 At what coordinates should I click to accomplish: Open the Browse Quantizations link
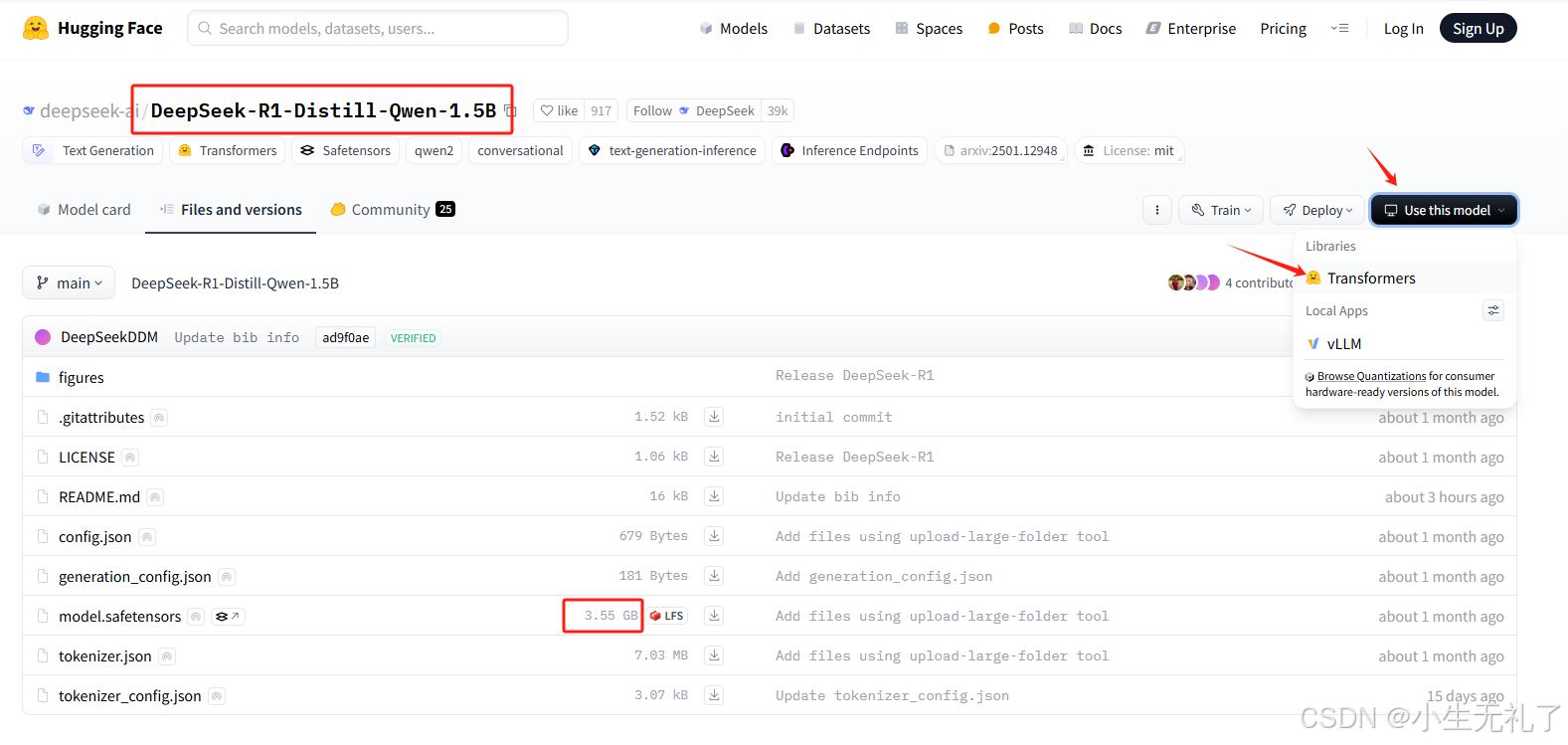coord(1371,376)
